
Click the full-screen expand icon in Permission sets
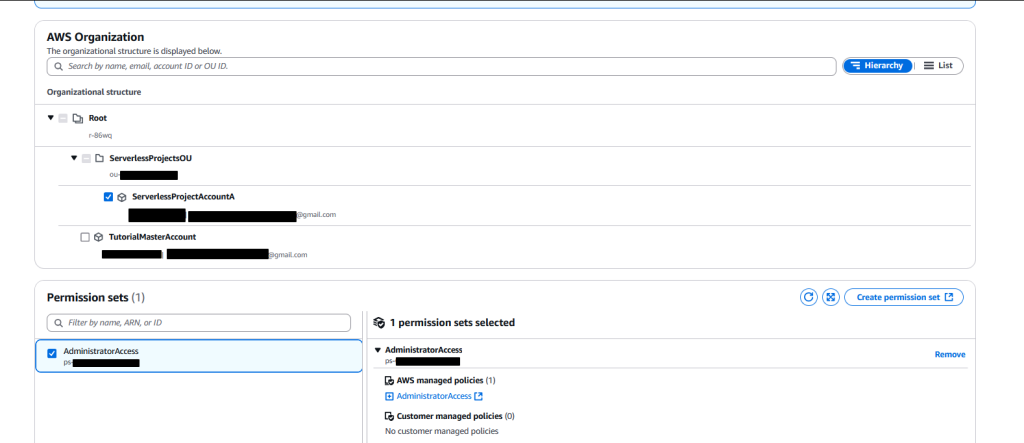[831, 297]
